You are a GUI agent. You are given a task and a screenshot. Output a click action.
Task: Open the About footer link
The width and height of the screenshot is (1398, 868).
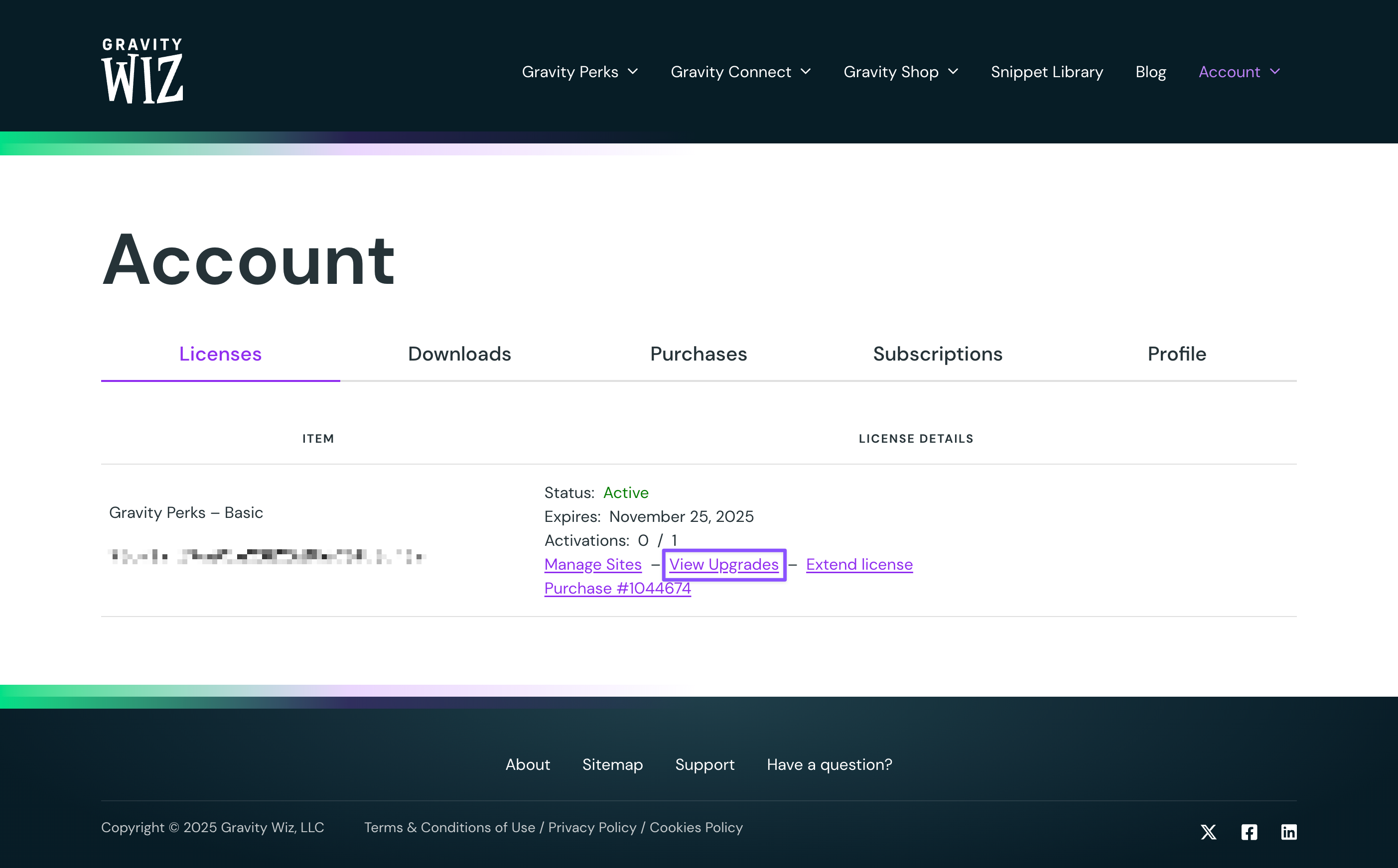527,765
